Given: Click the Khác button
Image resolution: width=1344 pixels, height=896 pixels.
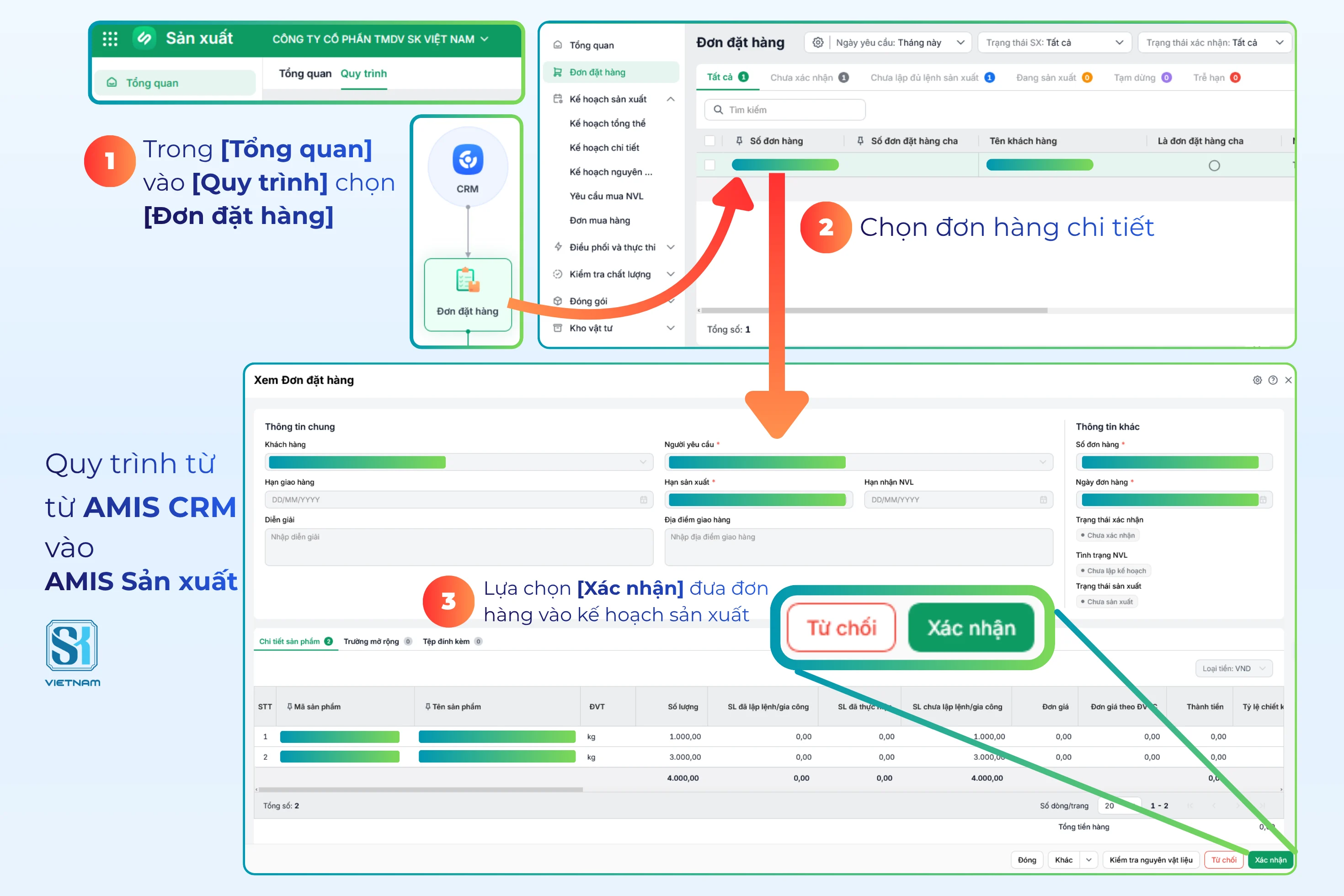Looking at the screenshot, I should (1064, 860).
